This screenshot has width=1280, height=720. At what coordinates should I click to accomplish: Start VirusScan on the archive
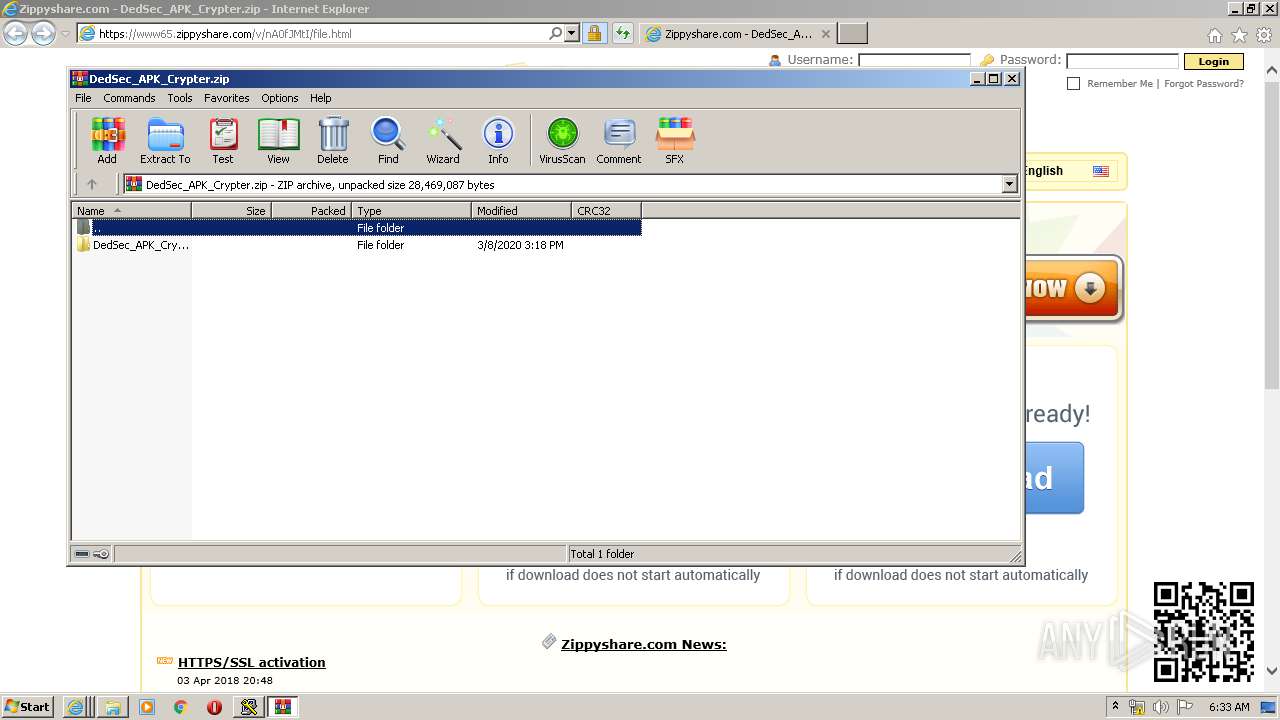(x=562, y=141)
